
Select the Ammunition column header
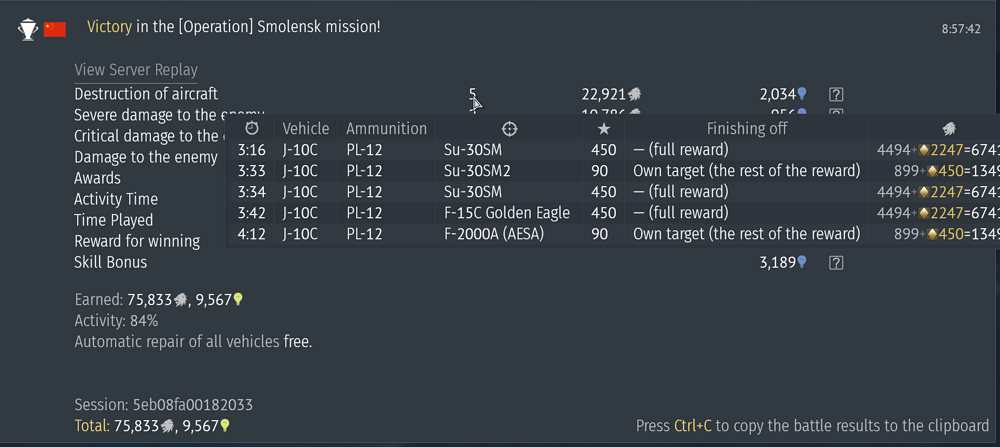coord(386,128)
